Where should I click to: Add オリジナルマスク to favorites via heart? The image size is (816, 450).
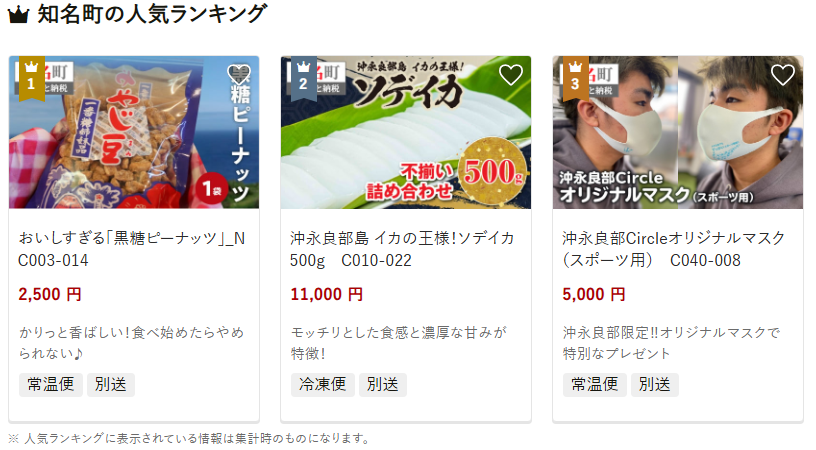782,75
